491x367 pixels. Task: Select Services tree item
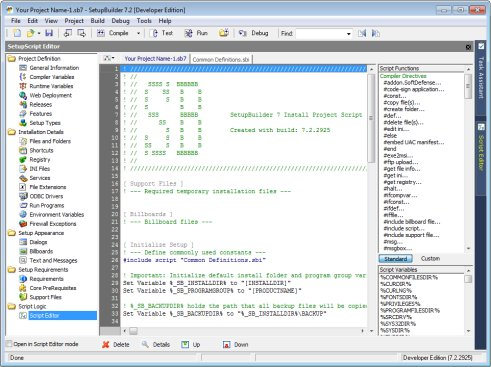click(x=40, y=178)
